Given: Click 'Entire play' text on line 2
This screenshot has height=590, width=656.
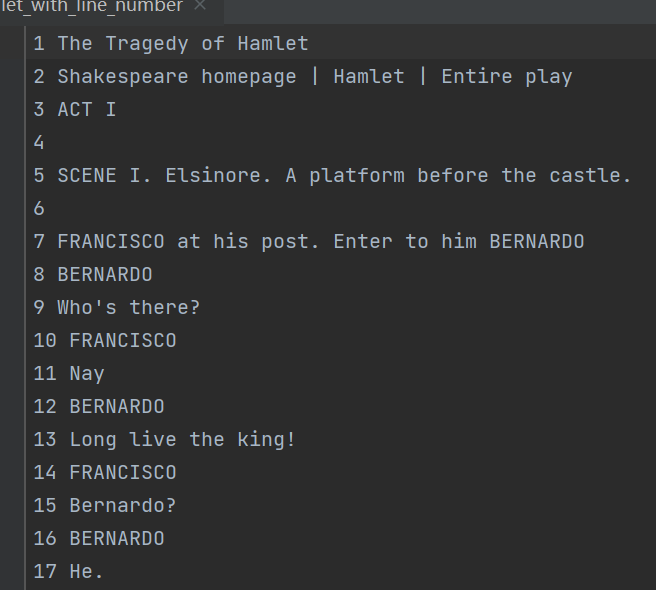Looking at the screenshot, I should tap(506, 77).
